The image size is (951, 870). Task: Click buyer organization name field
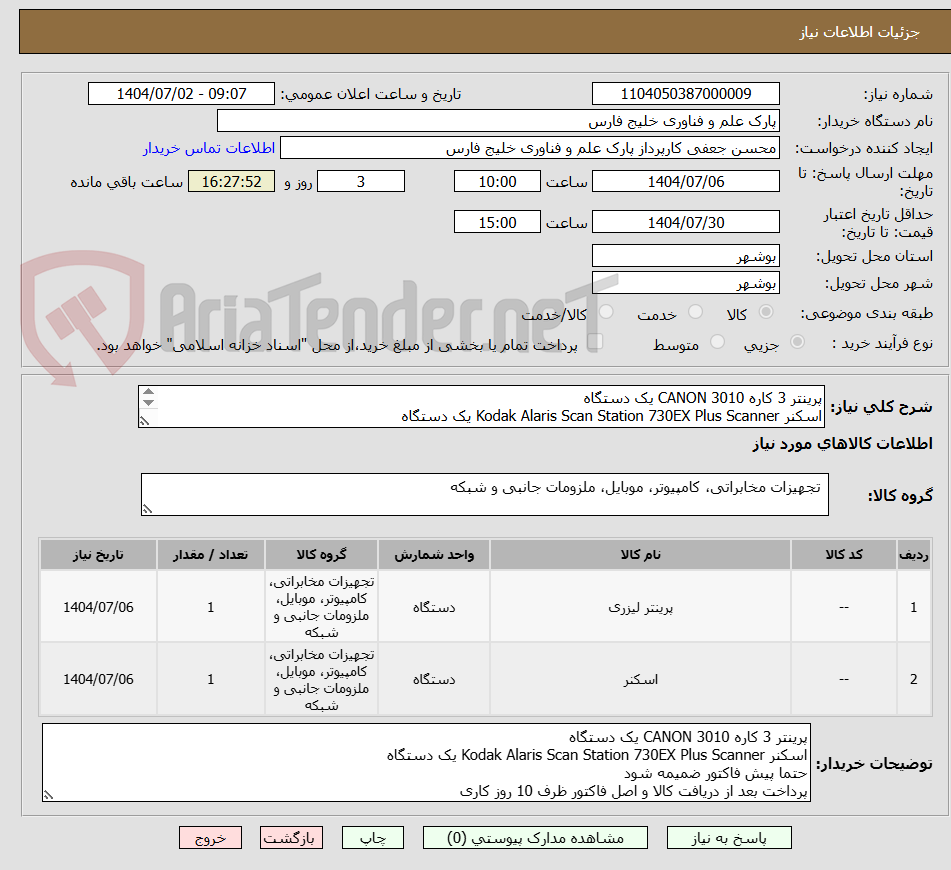click(498, 121)
